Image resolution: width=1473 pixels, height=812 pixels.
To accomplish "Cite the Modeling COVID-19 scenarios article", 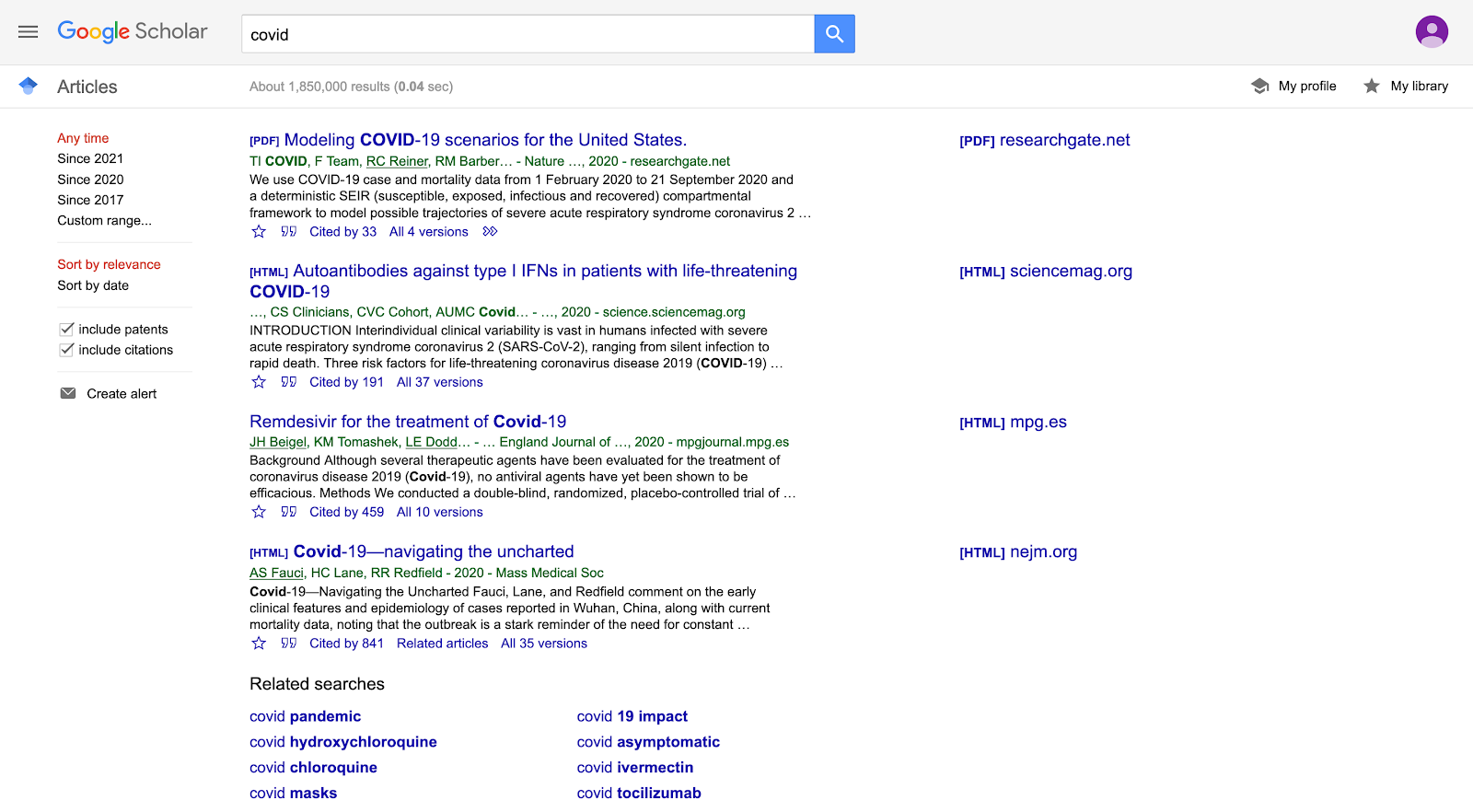I will [289, 232].
